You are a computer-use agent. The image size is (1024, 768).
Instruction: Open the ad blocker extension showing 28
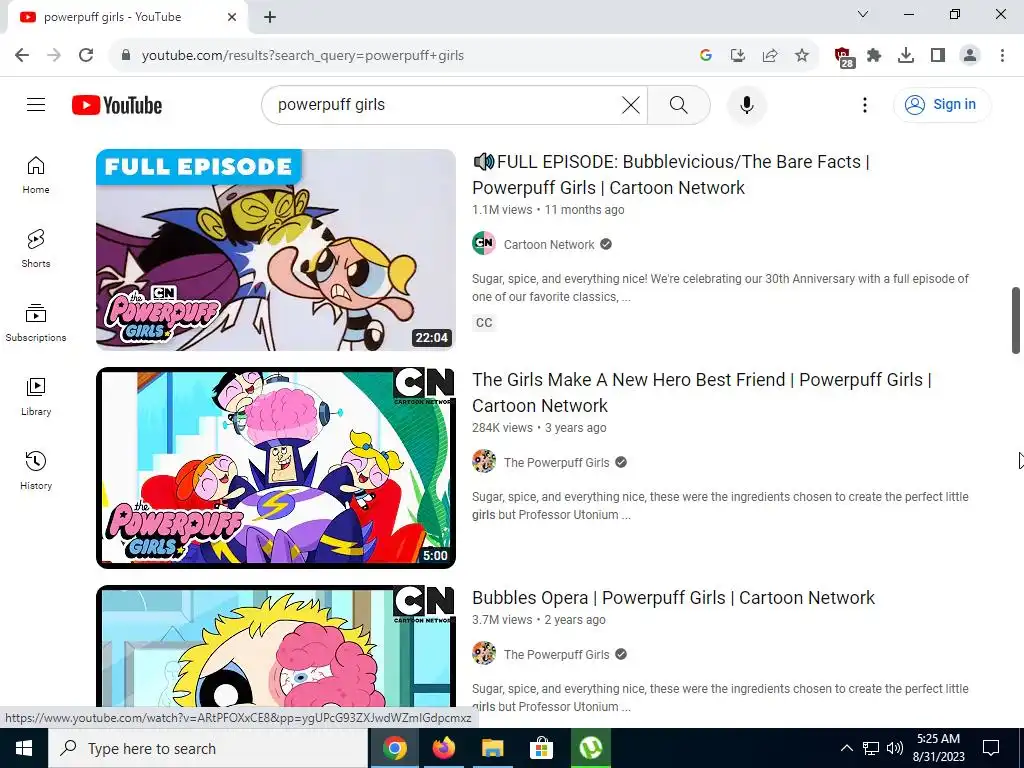click(x=844, y=57)
